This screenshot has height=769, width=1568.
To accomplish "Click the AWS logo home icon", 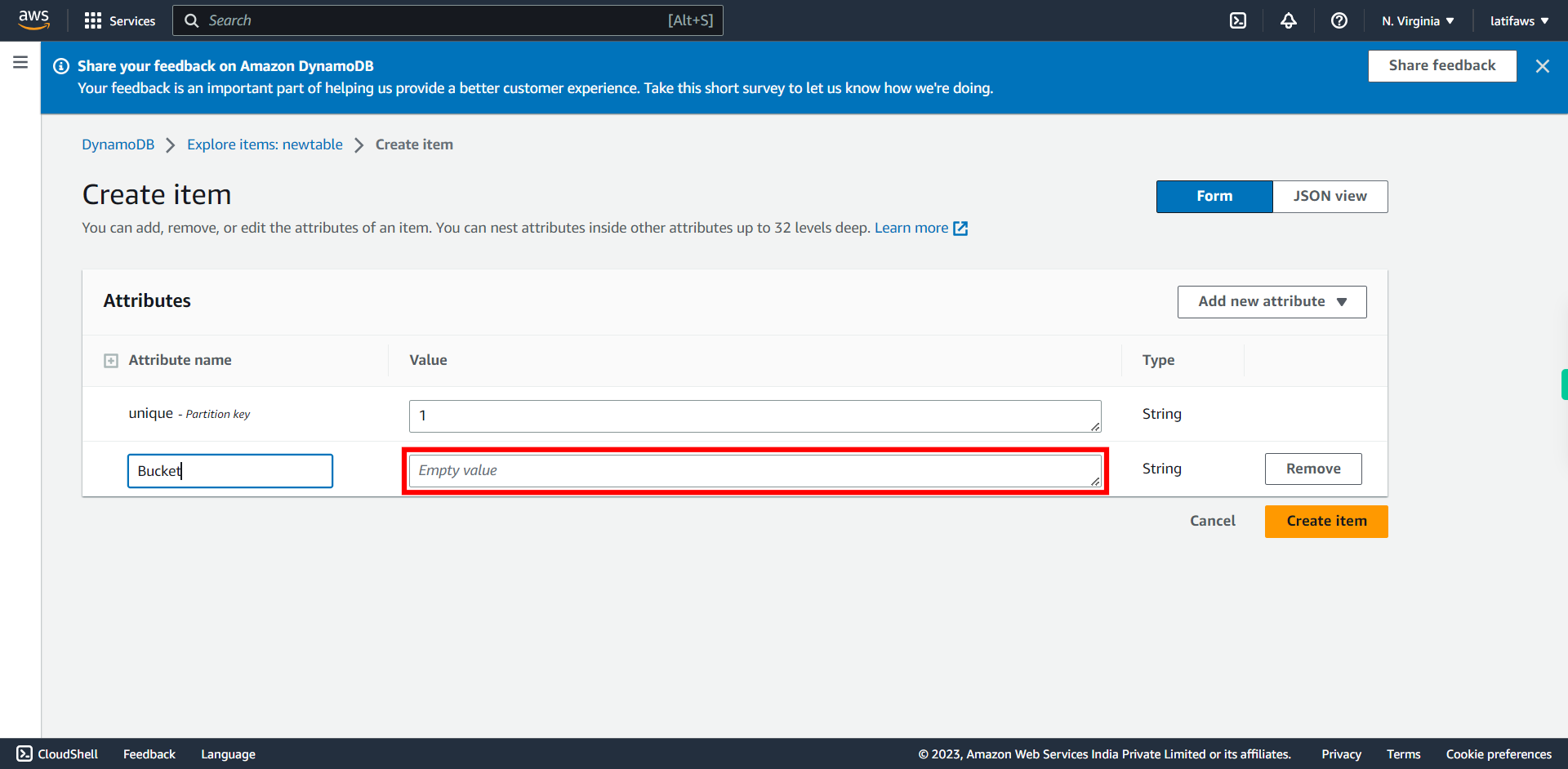I will pos(33,20).
